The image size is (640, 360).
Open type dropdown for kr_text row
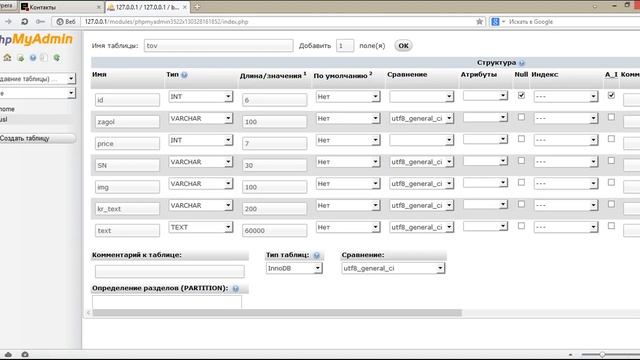(x=200, y=205)
